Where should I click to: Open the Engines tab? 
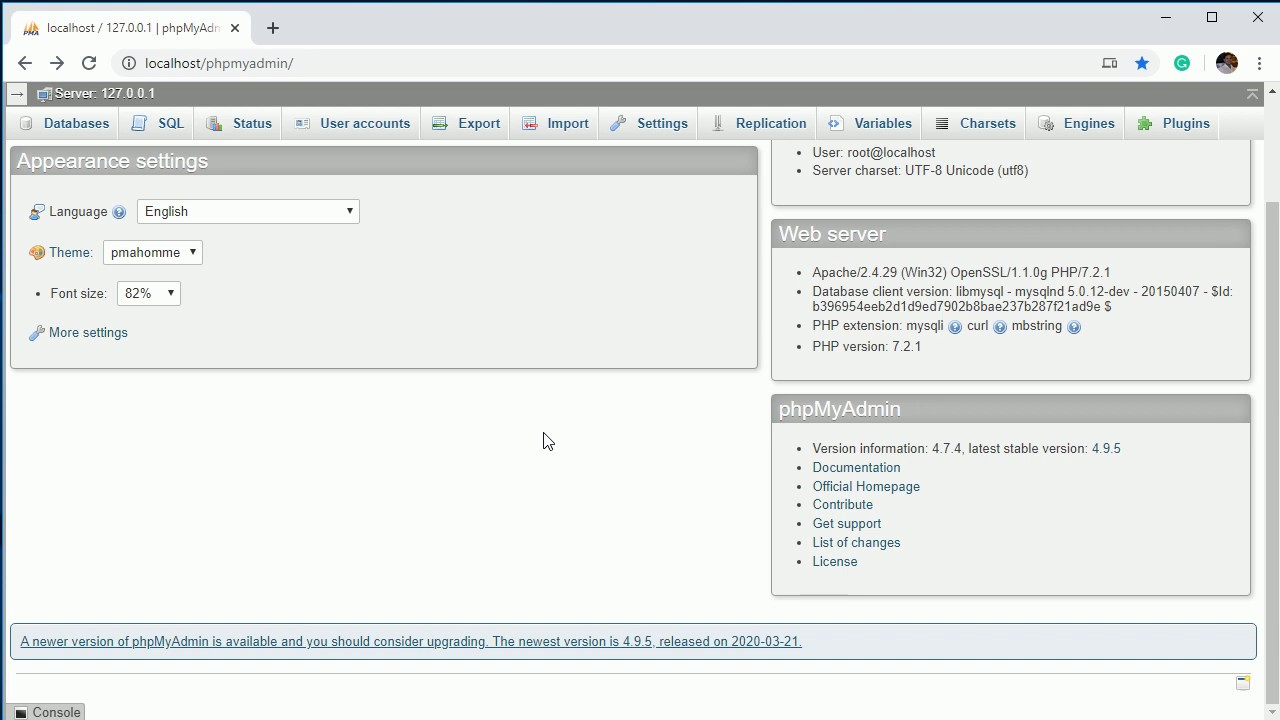click(1077, 123)
